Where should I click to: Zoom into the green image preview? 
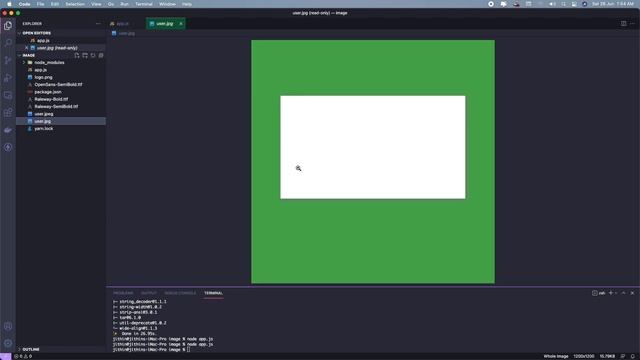(x=373, y=162)
